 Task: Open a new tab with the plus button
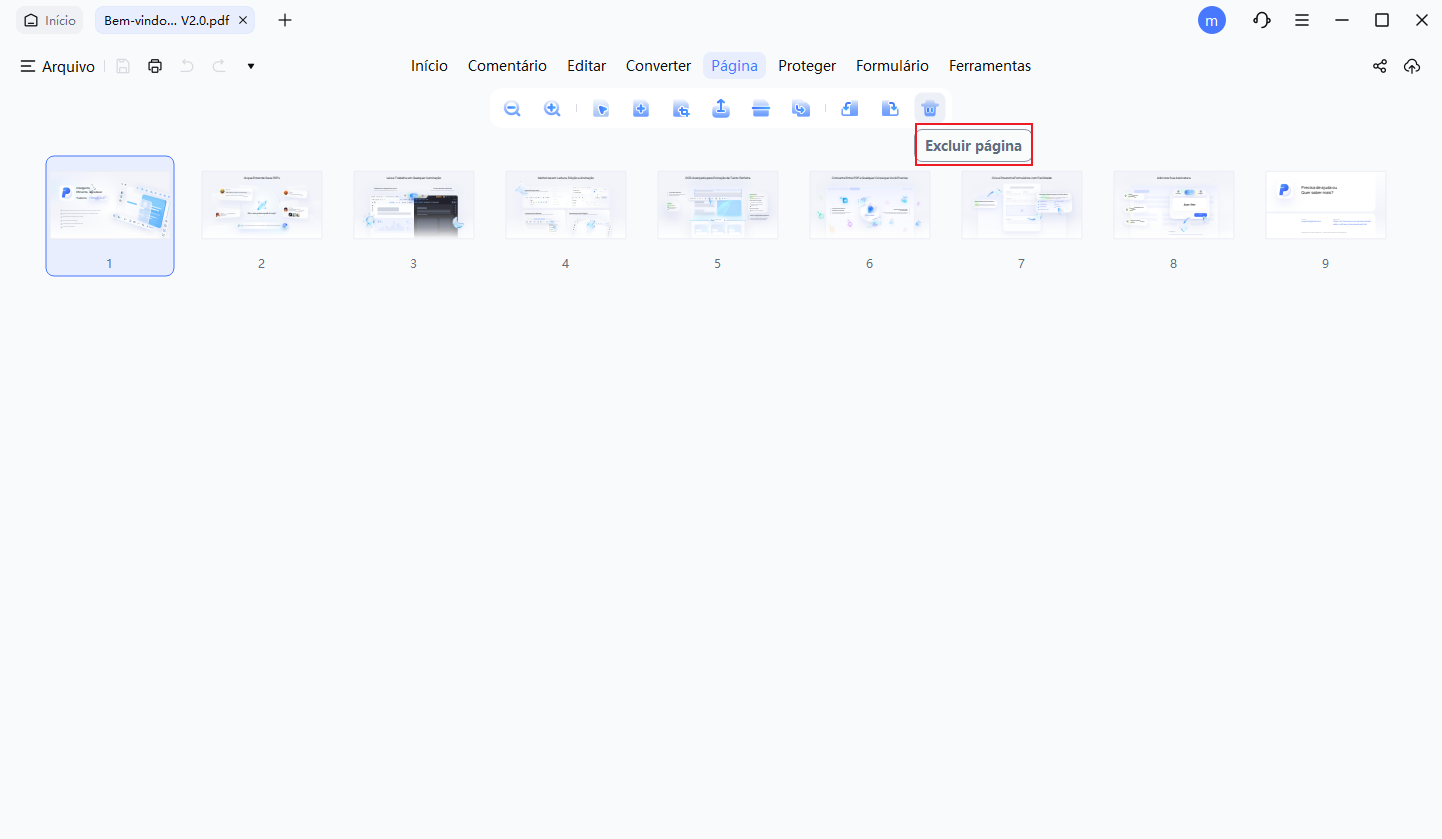click(284, 20)
